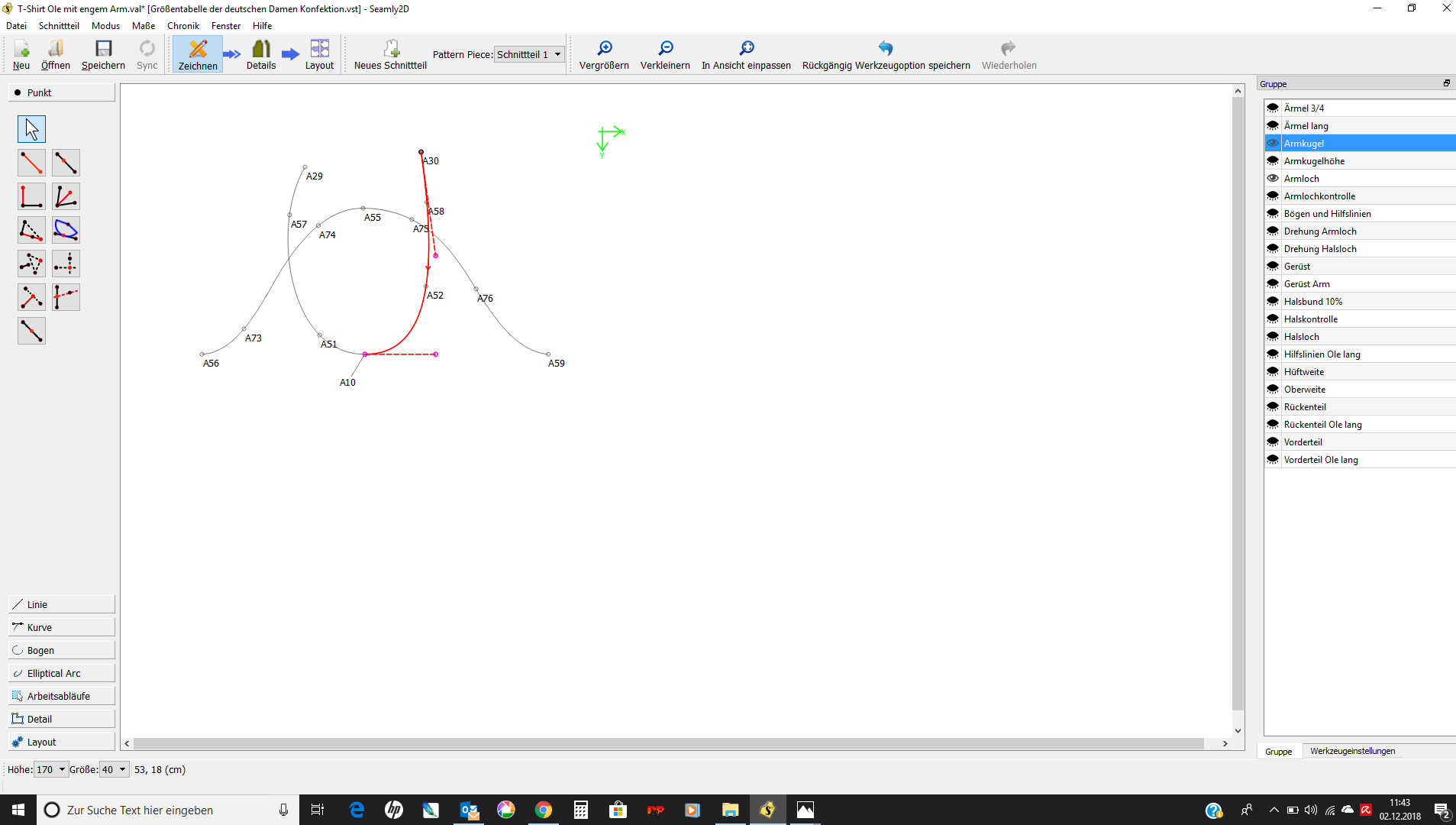Click the Vergrößern zoom in icon
This screenshot has height=825, width=1456.
[604, 55]
